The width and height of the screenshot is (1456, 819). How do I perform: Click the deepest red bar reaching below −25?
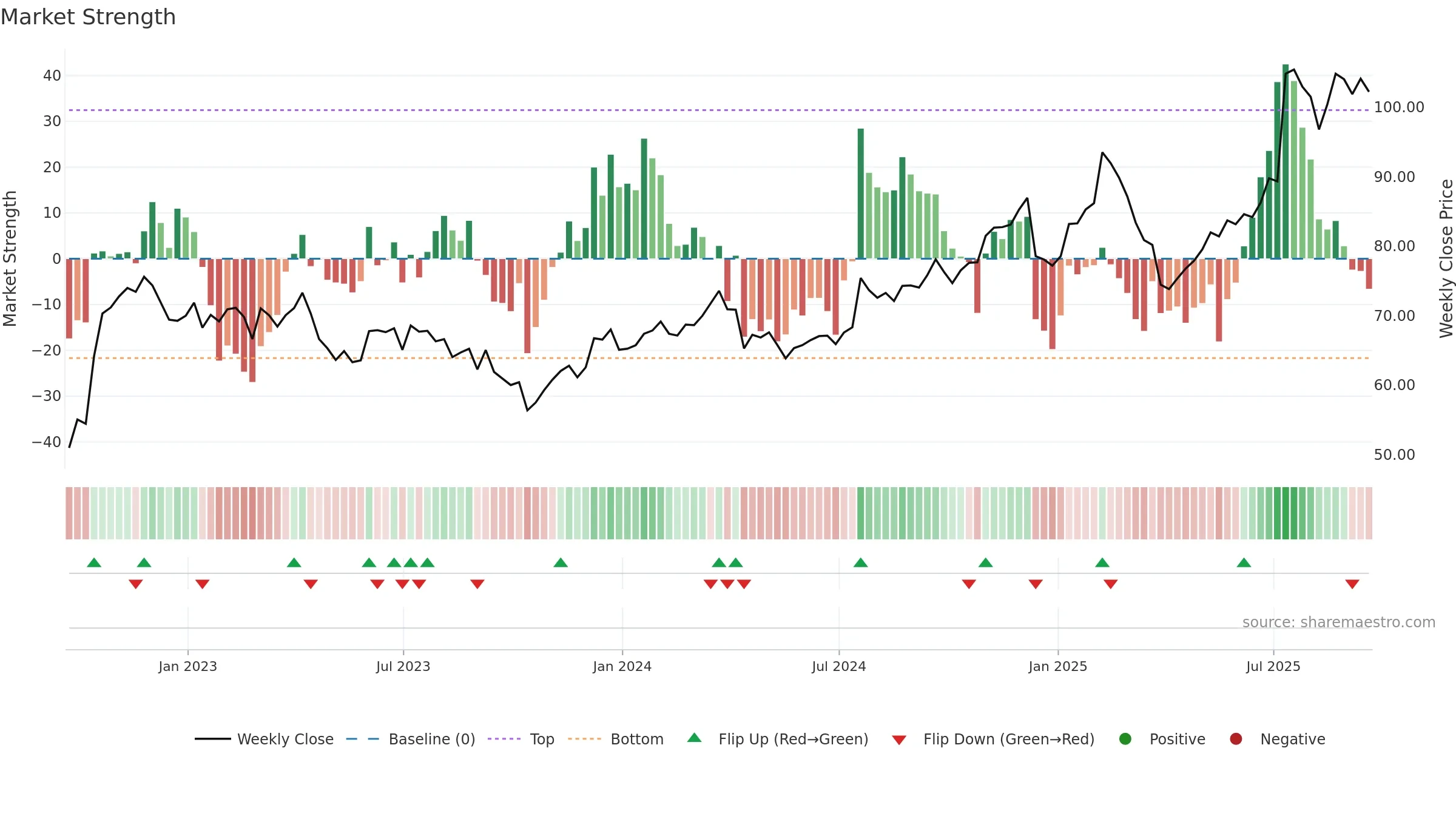252,320
